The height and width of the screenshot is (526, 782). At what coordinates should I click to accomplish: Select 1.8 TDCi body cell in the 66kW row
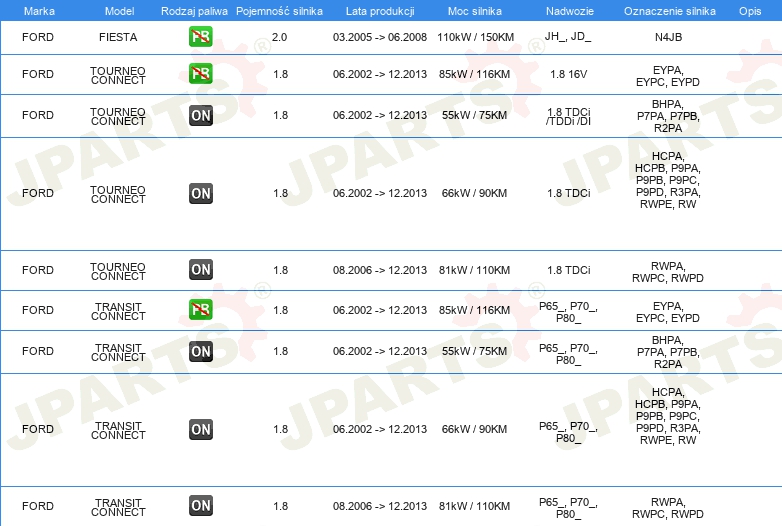point(569,193)
